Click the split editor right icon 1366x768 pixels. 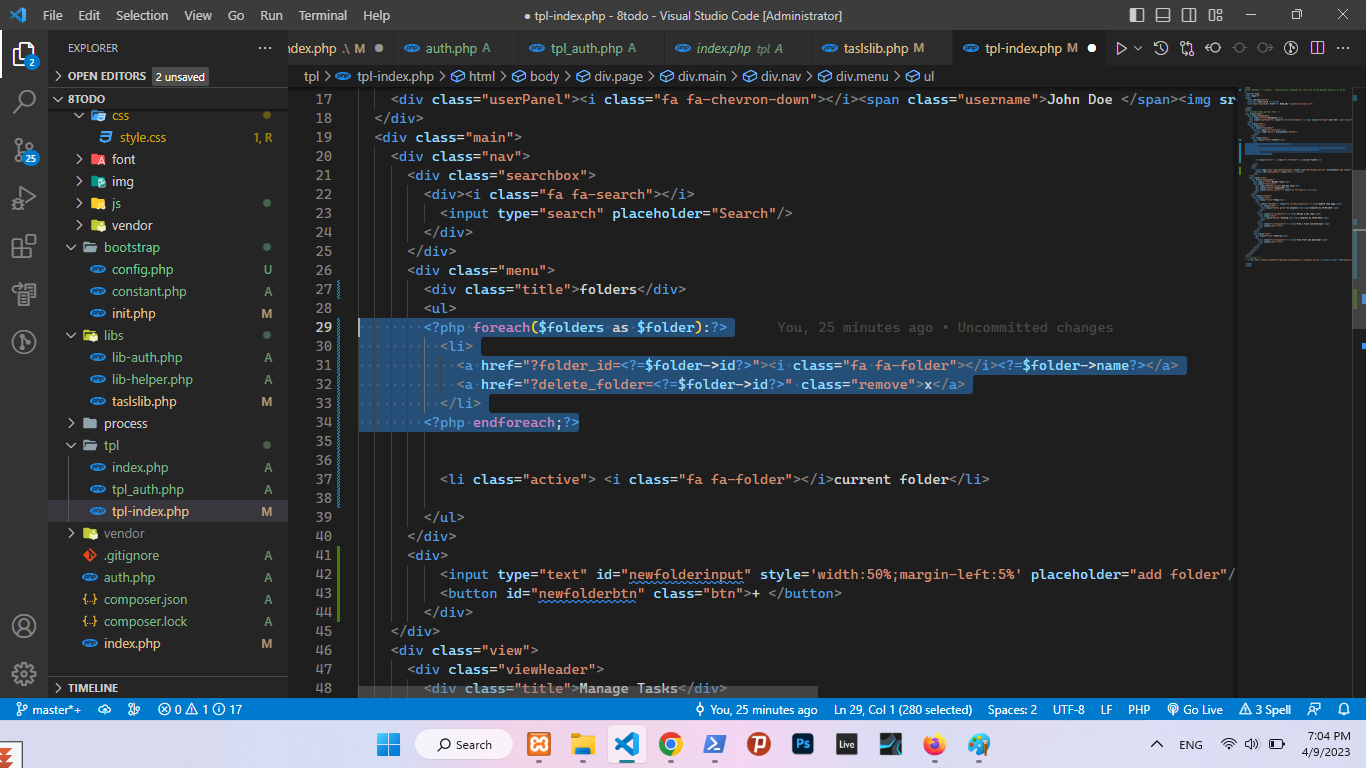point(1317,48)
